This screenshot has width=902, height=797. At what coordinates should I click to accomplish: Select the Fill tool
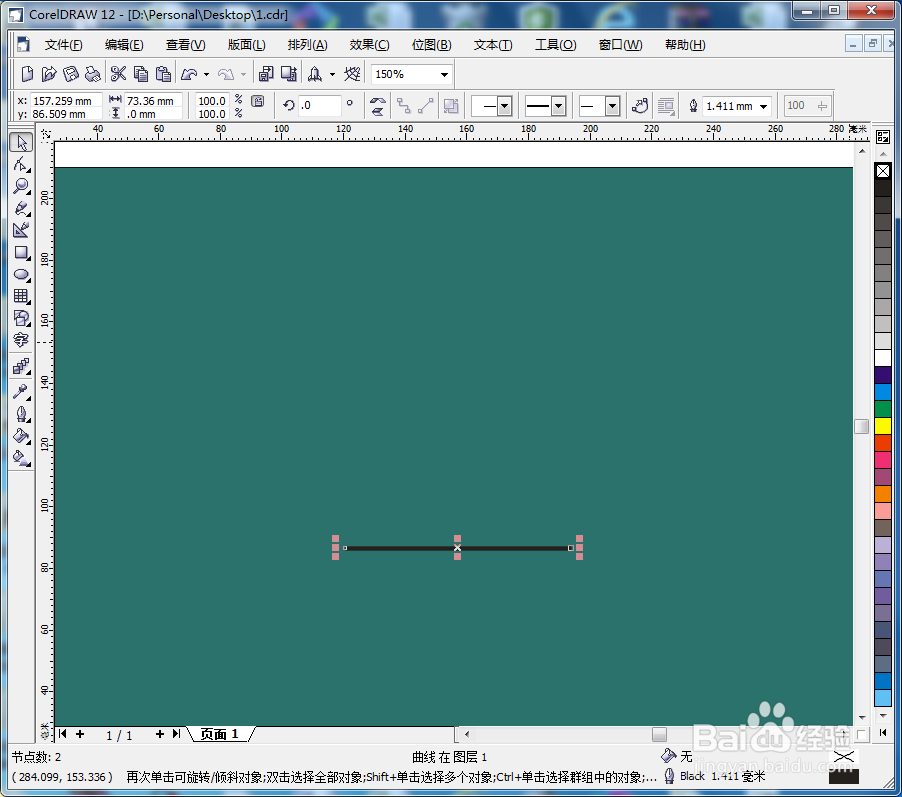(21, 436)
